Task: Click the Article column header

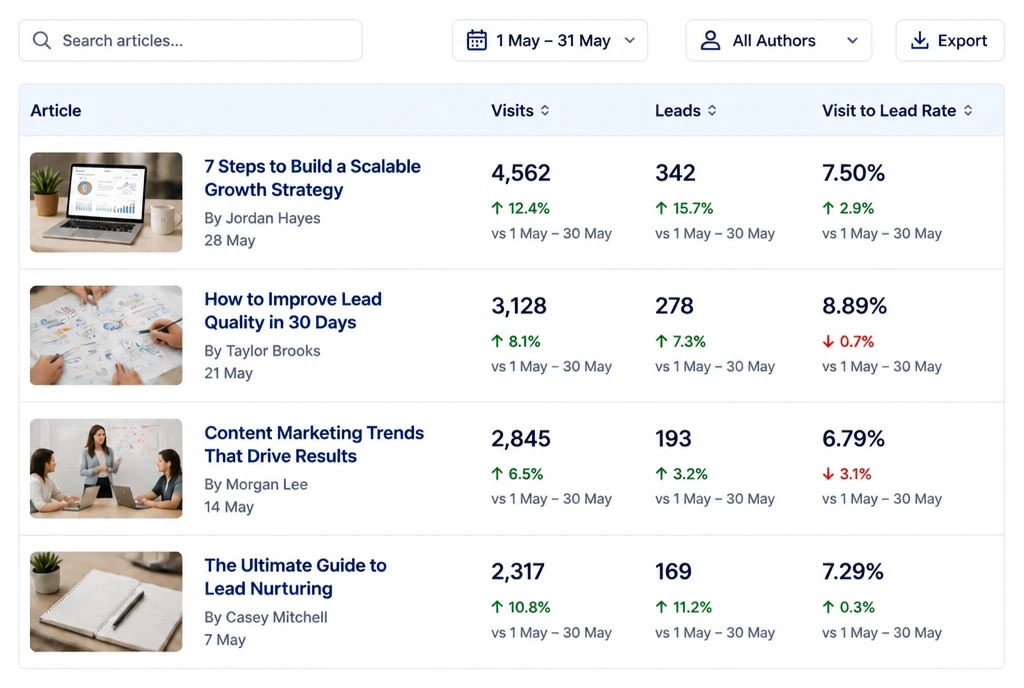Action: point(56,110)
